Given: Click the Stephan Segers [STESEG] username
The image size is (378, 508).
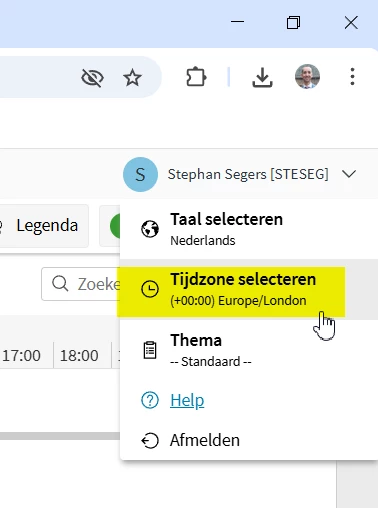Looking at the screenshot, I should 248,174.
